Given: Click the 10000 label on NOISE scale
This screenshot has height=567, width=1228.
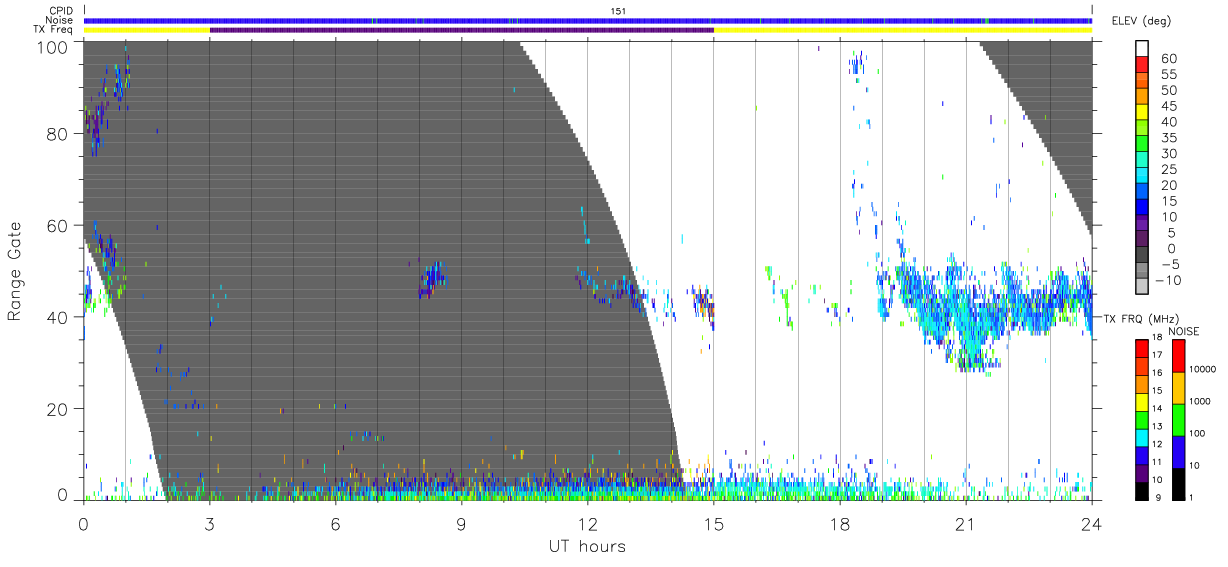Looking at the screenshot, I should [1204, 368].
